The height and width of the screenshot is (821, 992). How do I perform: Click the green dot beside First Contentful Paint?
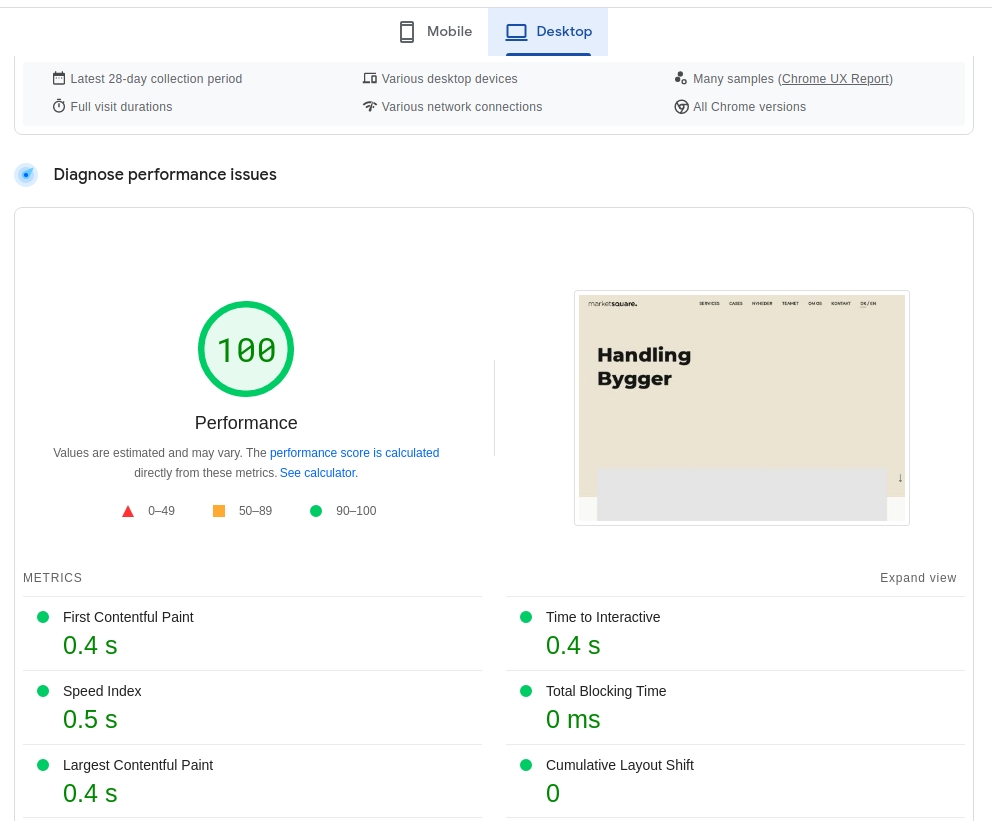[43, 617]
